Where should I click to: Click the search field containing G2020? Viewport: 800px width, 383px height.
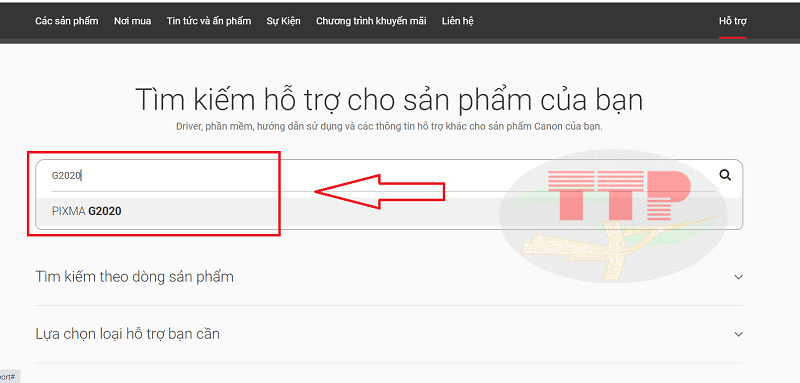pyautogui.click(x=383, y=176)
